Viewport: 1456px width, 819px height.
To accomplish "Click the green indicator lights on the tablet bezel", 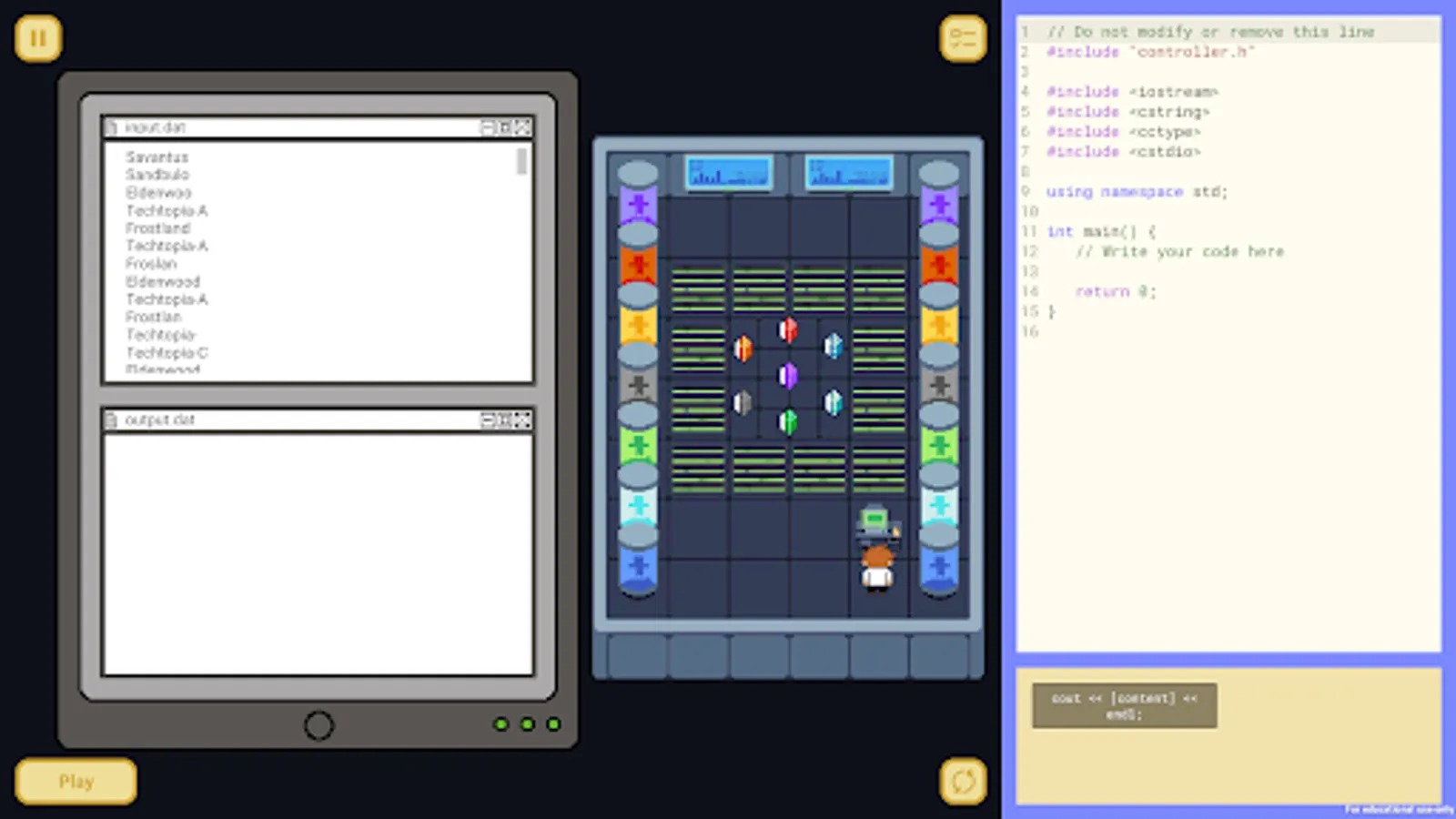I will point(527,724).
